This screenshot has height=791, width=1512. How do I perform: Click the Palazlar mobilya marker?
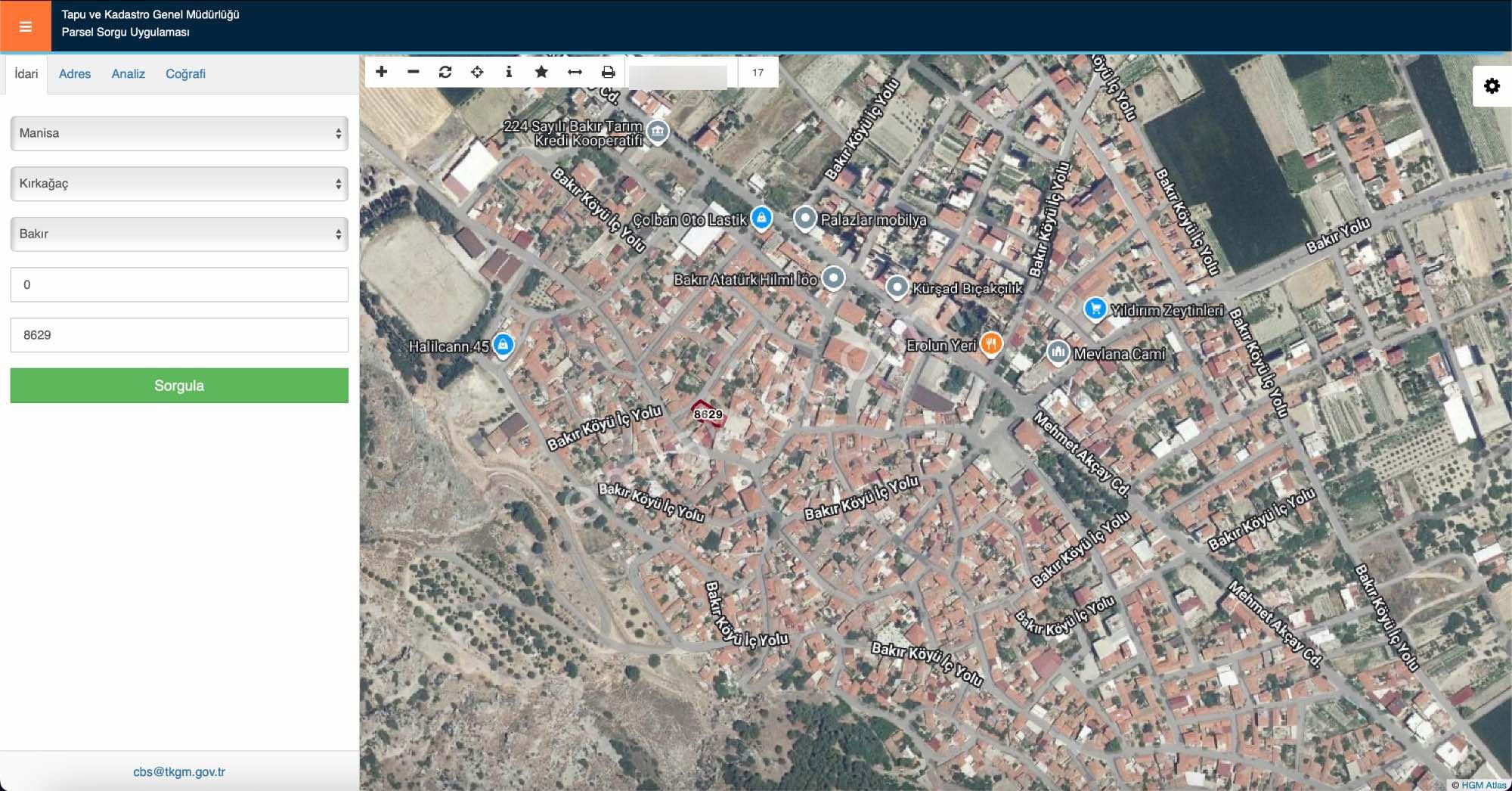point(805,219)
